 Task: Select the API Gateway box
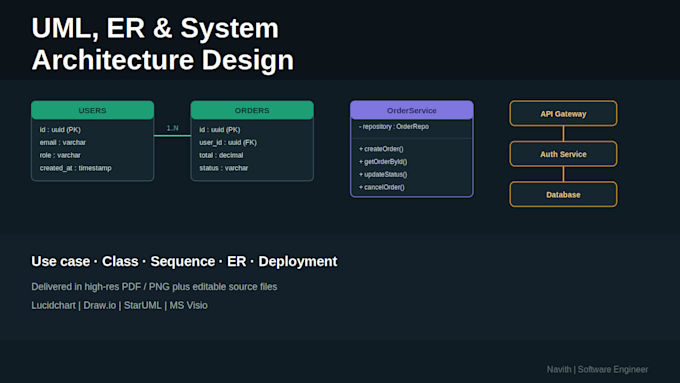(x=563, y=114)
